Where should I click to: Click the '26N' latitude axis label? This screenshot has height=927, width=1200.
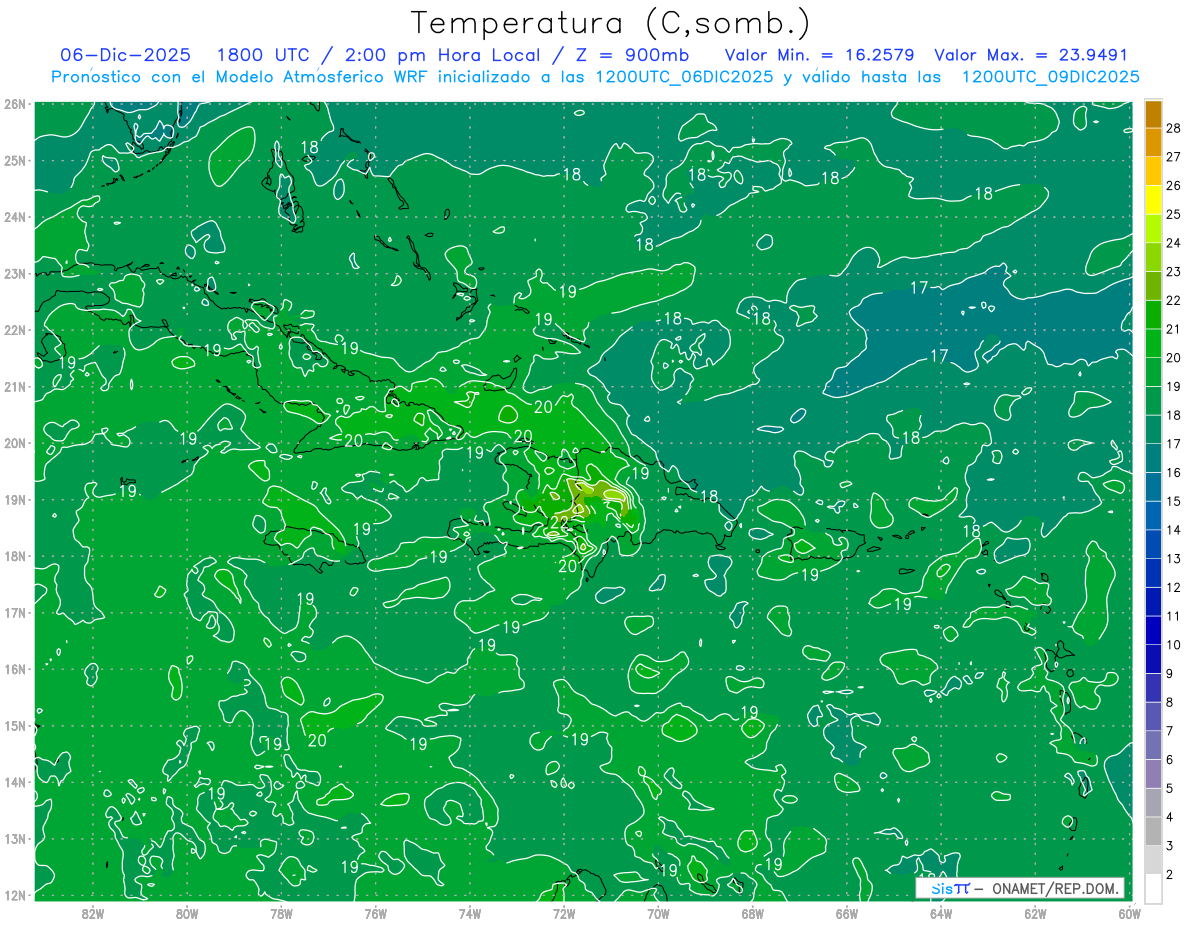click(x=15, y=104)
